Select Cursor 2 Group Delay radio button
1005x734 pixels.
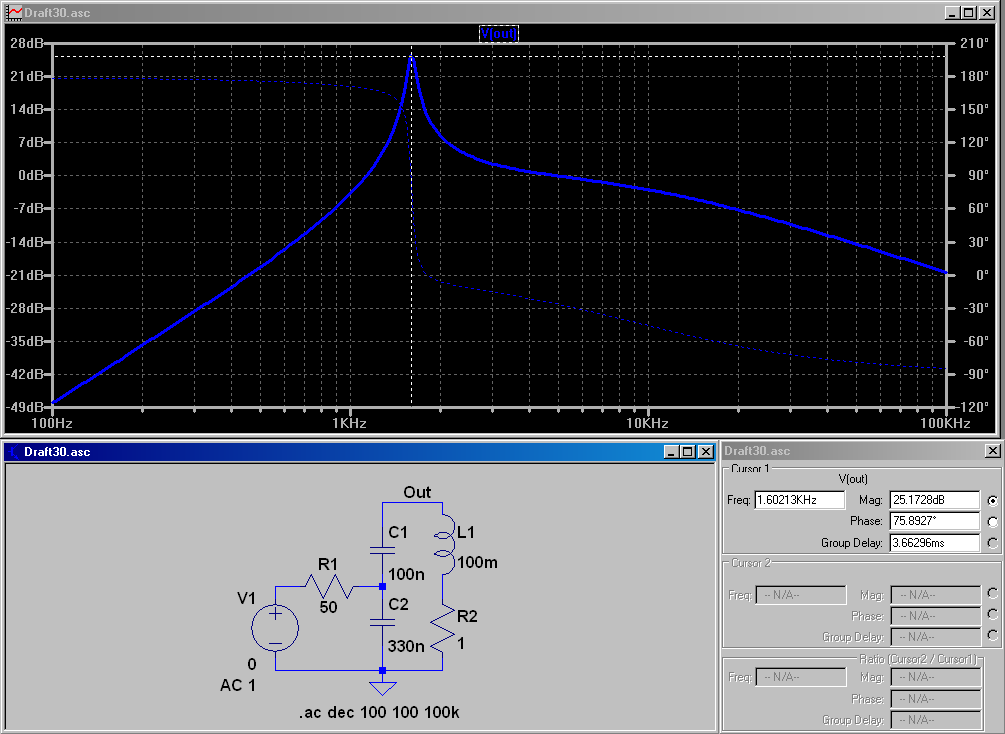coord(993,635)
